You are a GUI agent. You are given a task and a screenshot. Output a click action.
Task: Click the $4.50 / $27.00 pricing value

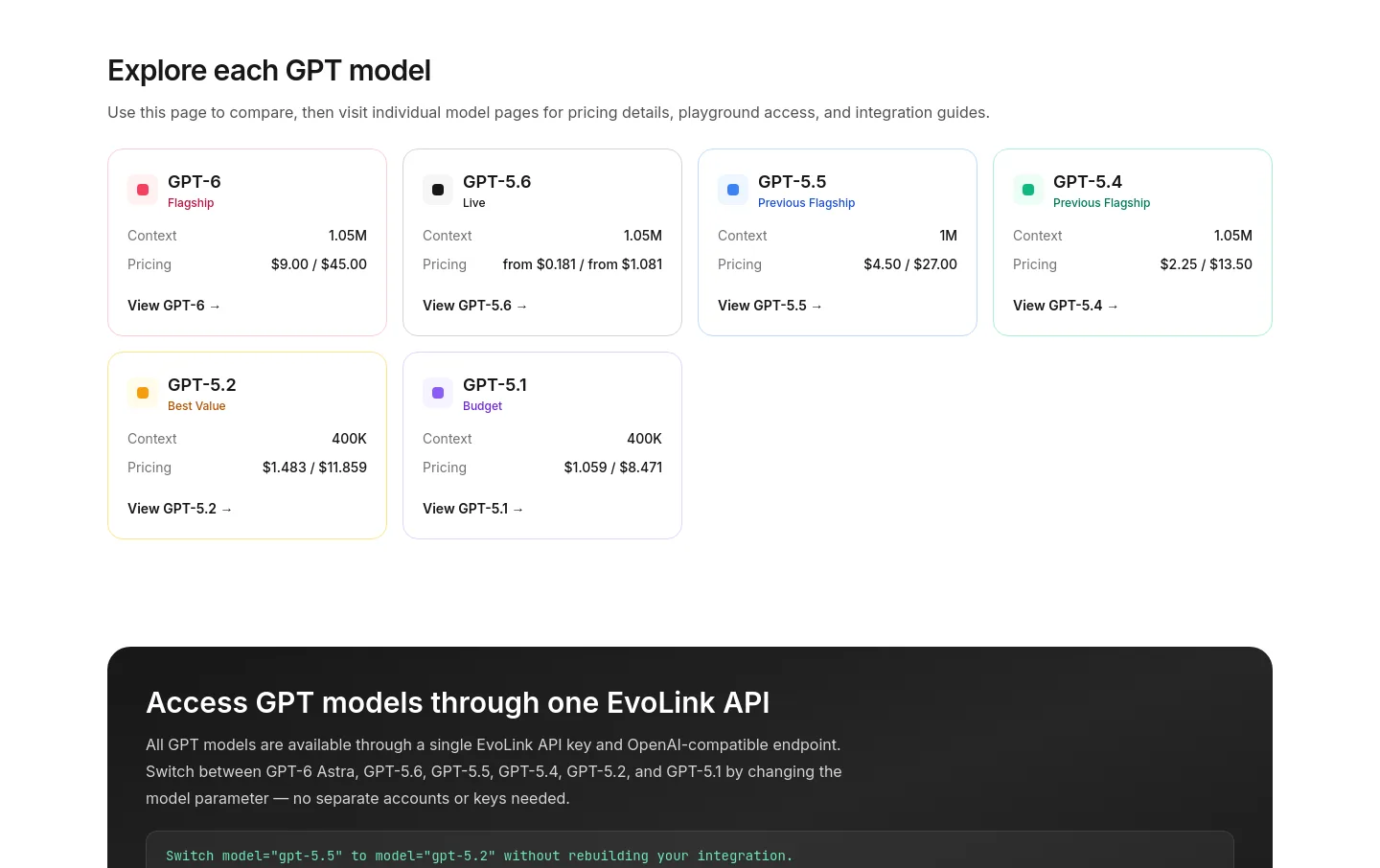(910, 264)
